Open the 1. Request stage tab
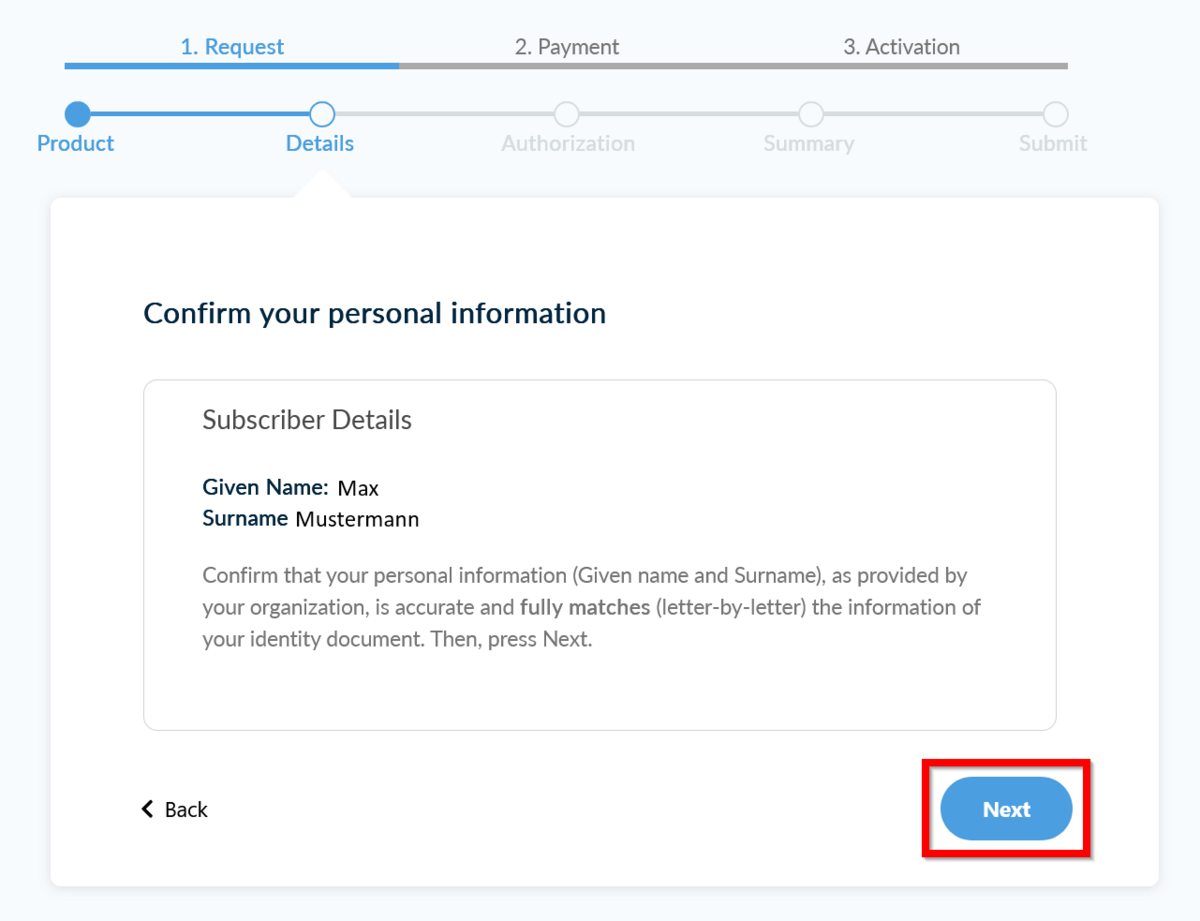1200x921 pixels. [232, 47]
